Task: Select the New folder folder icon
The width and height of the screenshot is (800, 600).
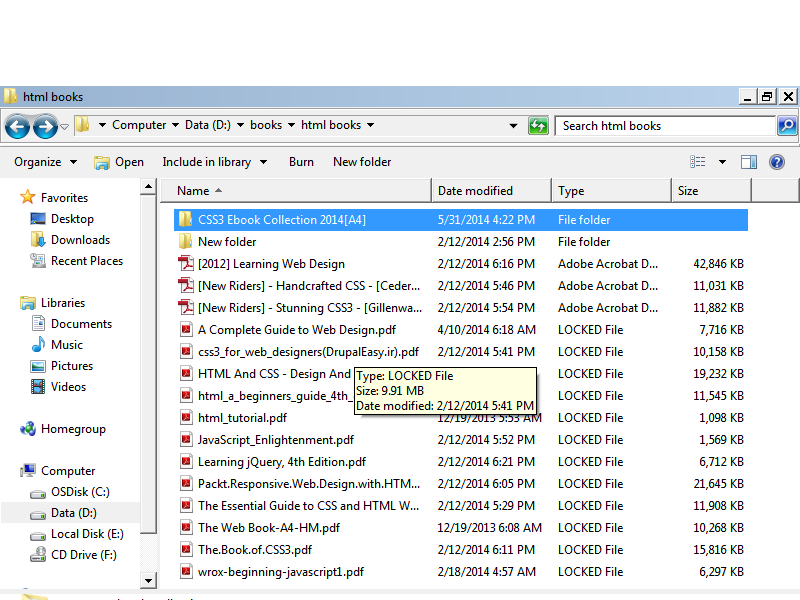Action: tap(186, 241)
